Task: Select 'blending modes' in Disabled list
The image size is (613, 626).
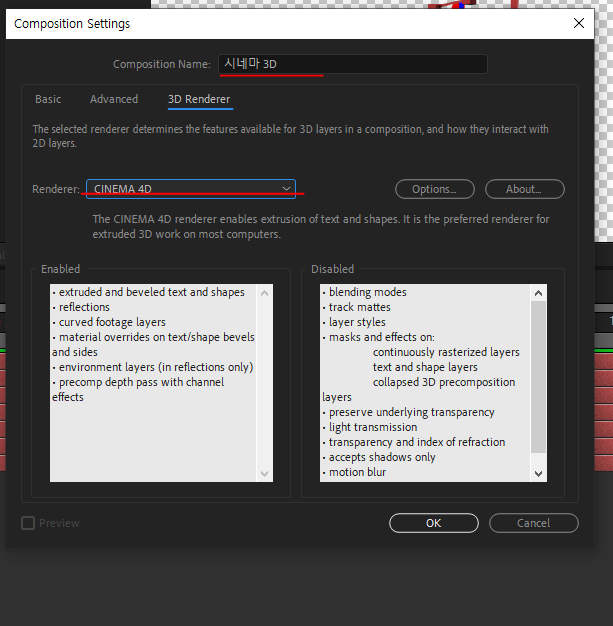Action: coord(367,292)
